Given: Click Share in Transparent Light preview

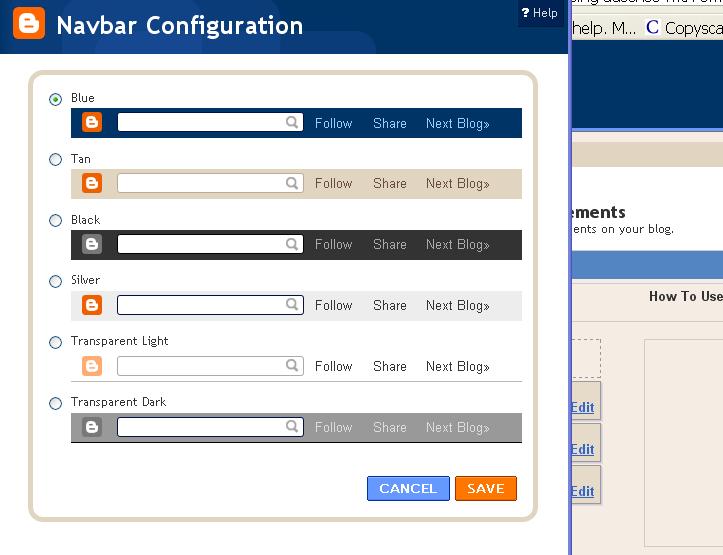Looking at the screenshot, I should point(390,366).
